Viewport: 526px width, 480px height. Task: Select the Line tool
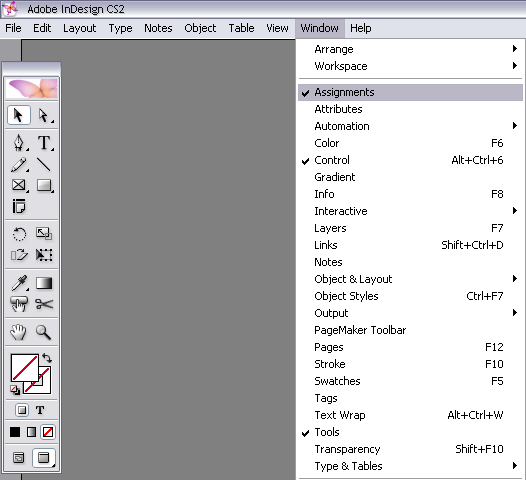44,164
